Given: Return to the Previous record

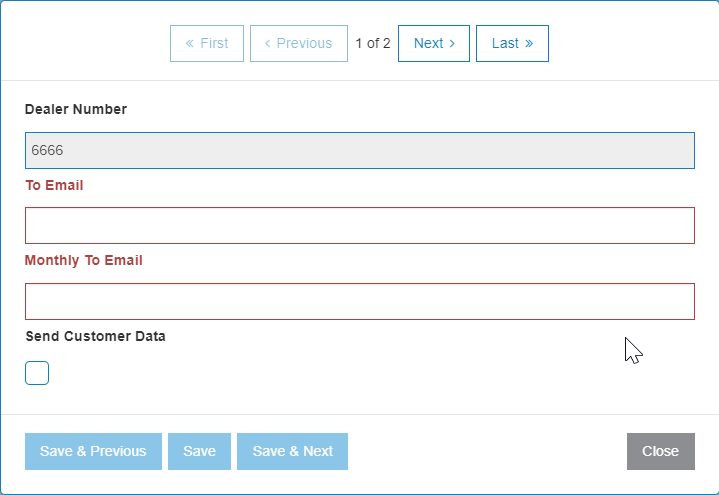Looking at the screenshot, I should tap(299, 44).
